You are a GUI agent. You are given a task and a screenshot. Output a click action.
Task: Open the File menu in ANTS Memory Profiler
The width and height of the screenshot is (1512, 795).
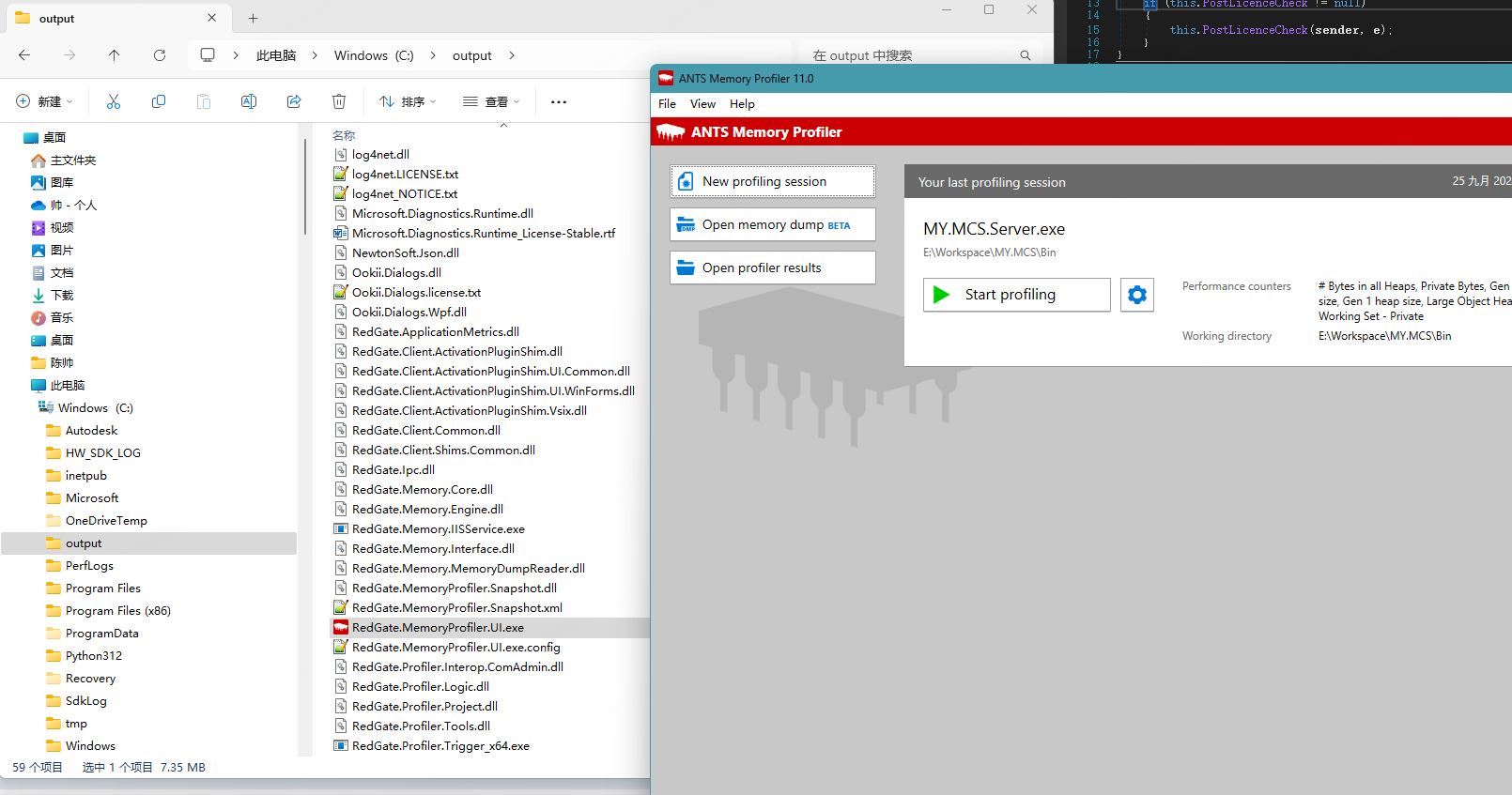point(667,104)
